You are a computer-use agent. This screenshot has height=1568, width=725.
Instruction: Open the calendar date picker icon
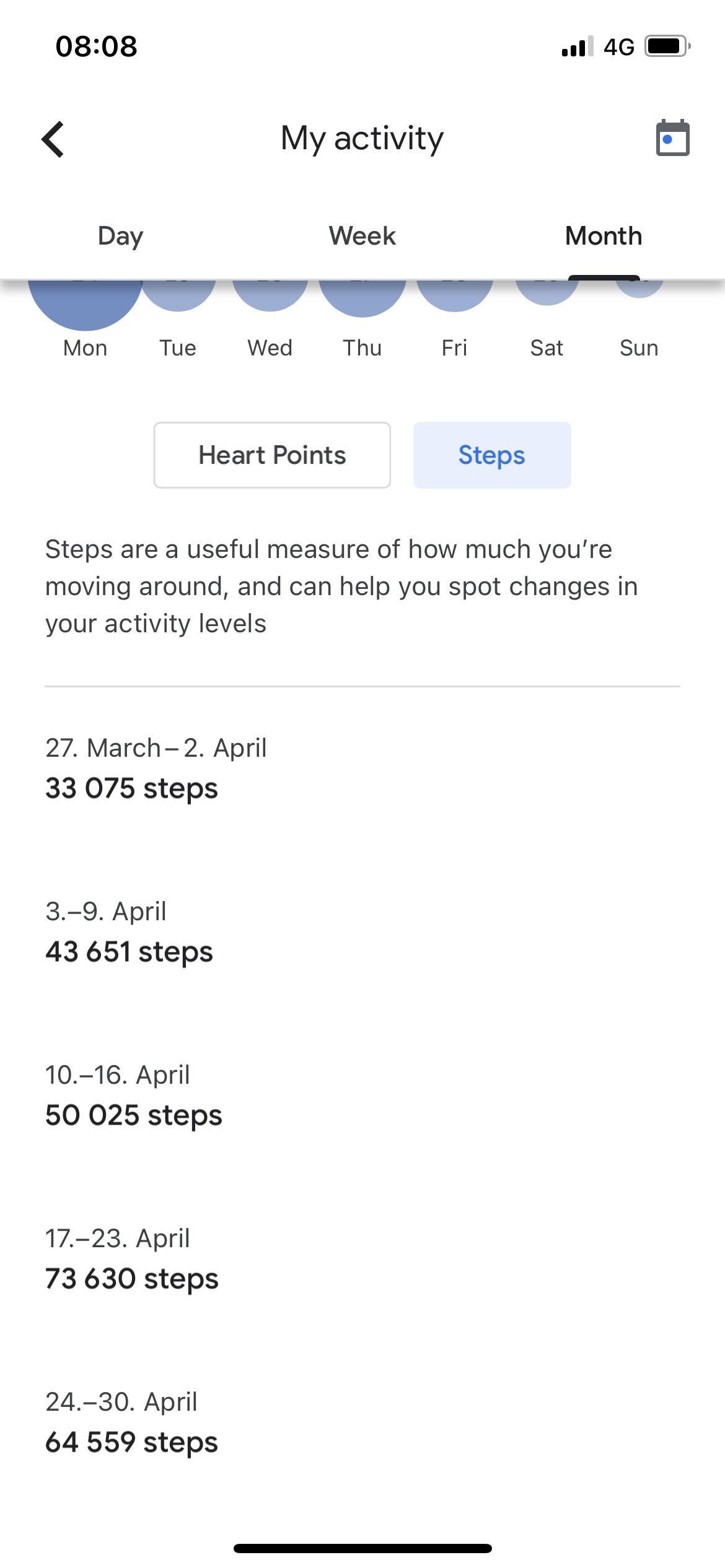[x=672, y=138]
